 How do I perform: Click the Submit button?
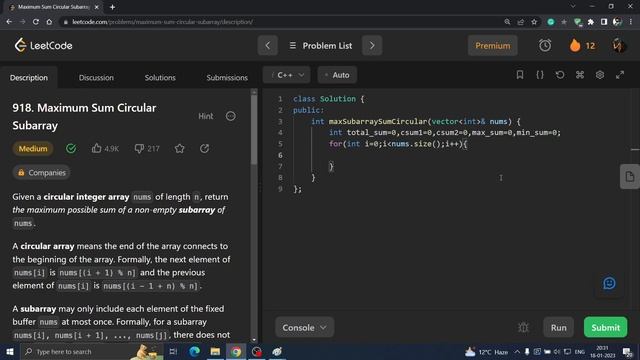[x=605, y=327]
